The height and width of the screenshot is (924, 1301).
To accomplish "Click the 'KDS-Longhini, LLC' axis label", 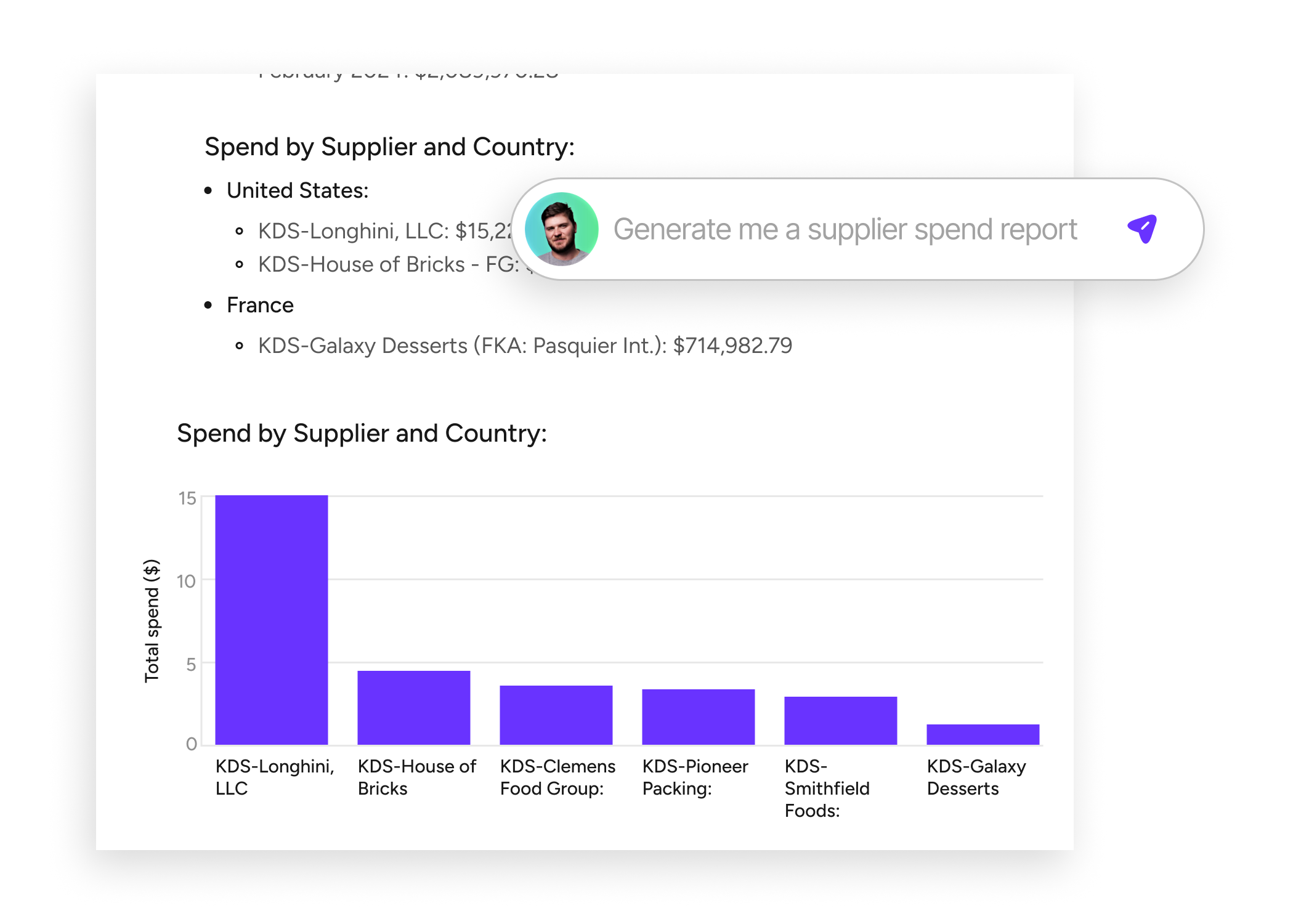I will [275, 777].
